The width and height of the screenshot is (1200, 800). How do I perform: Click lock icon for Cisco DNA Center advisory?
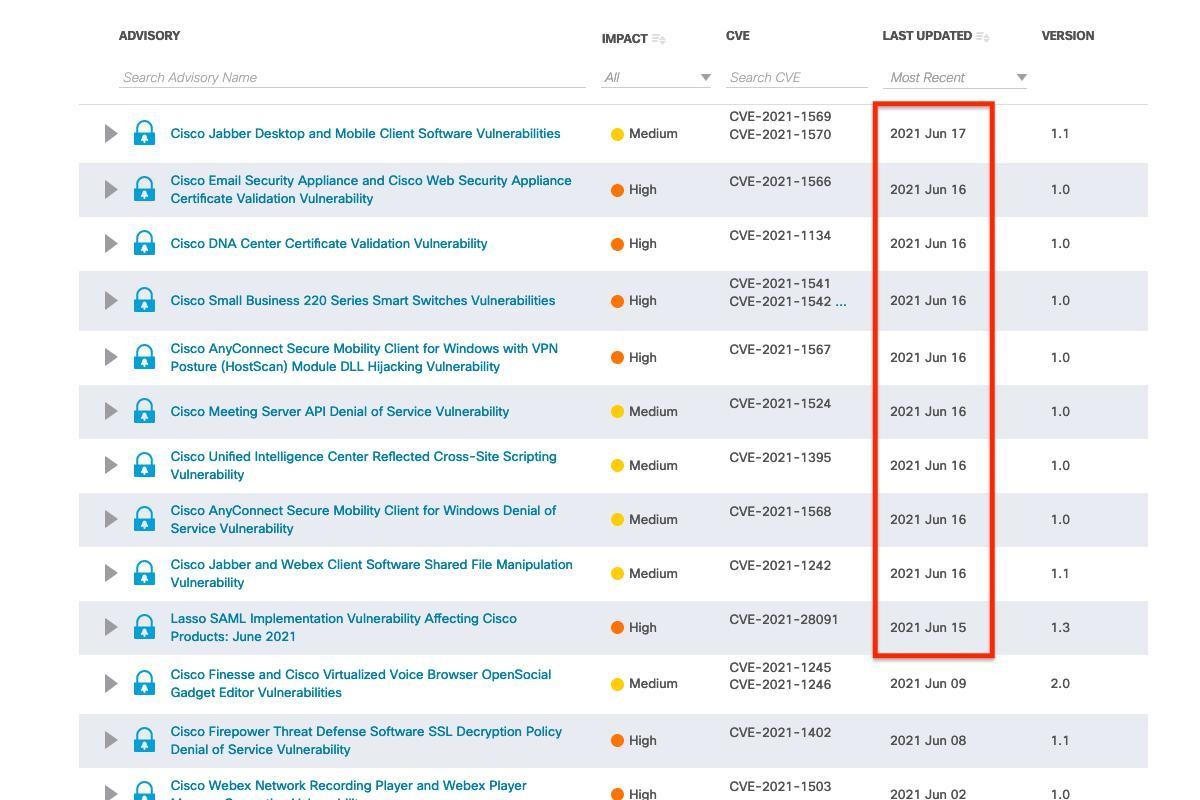click(144, 243)
